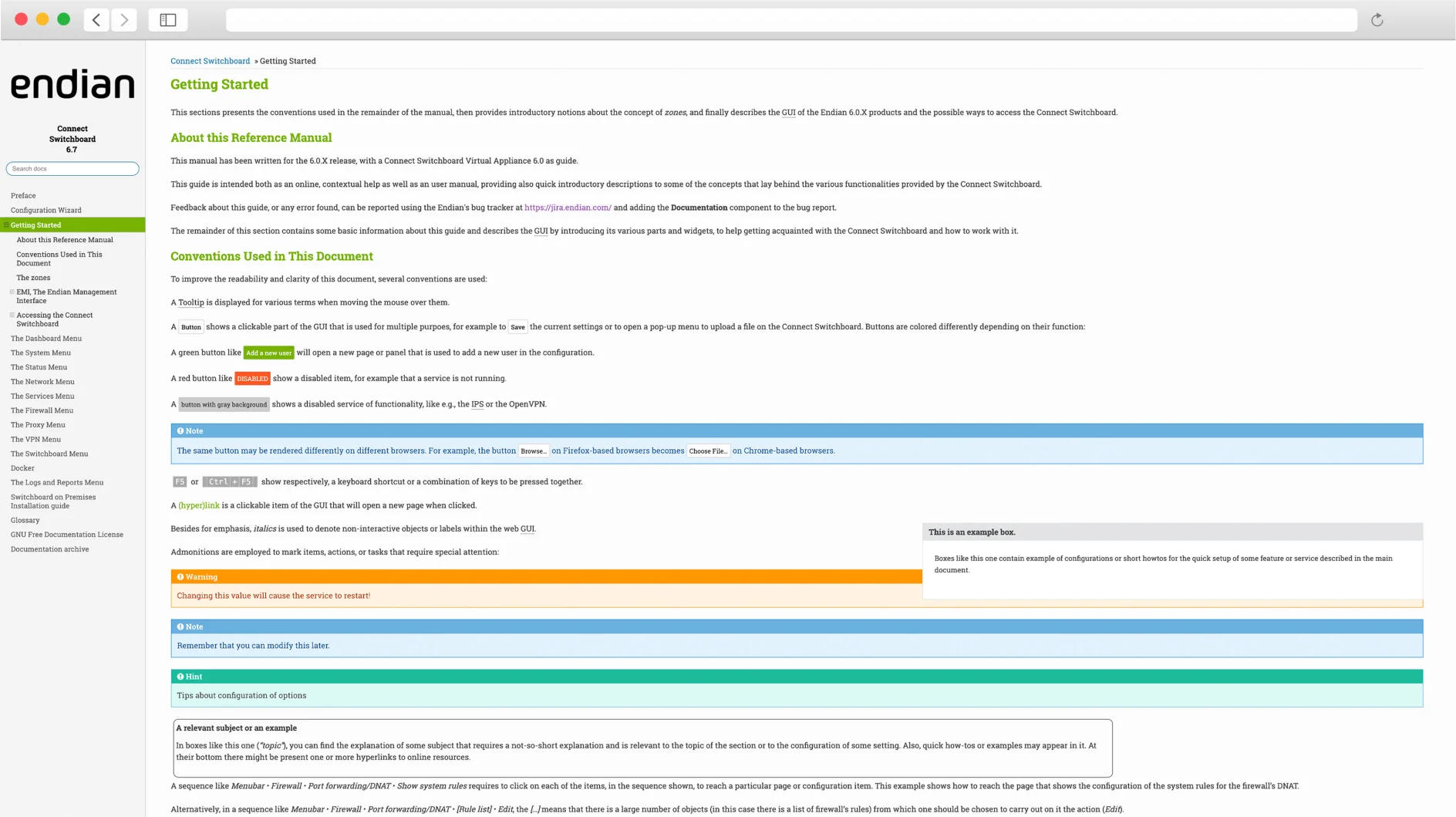Click the Connect Switchboard breadcrumb link

pyautogui.click(x=210, y=61)
